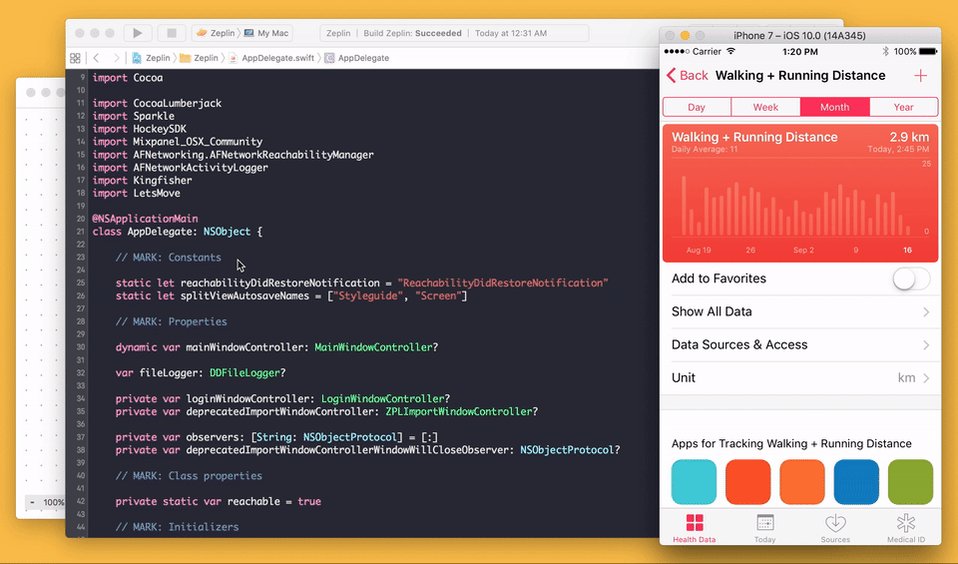Click battery indicator in iOS status bar
Image resolution: width=958 pixels, height=564 pixels.
tap(927, 51)
